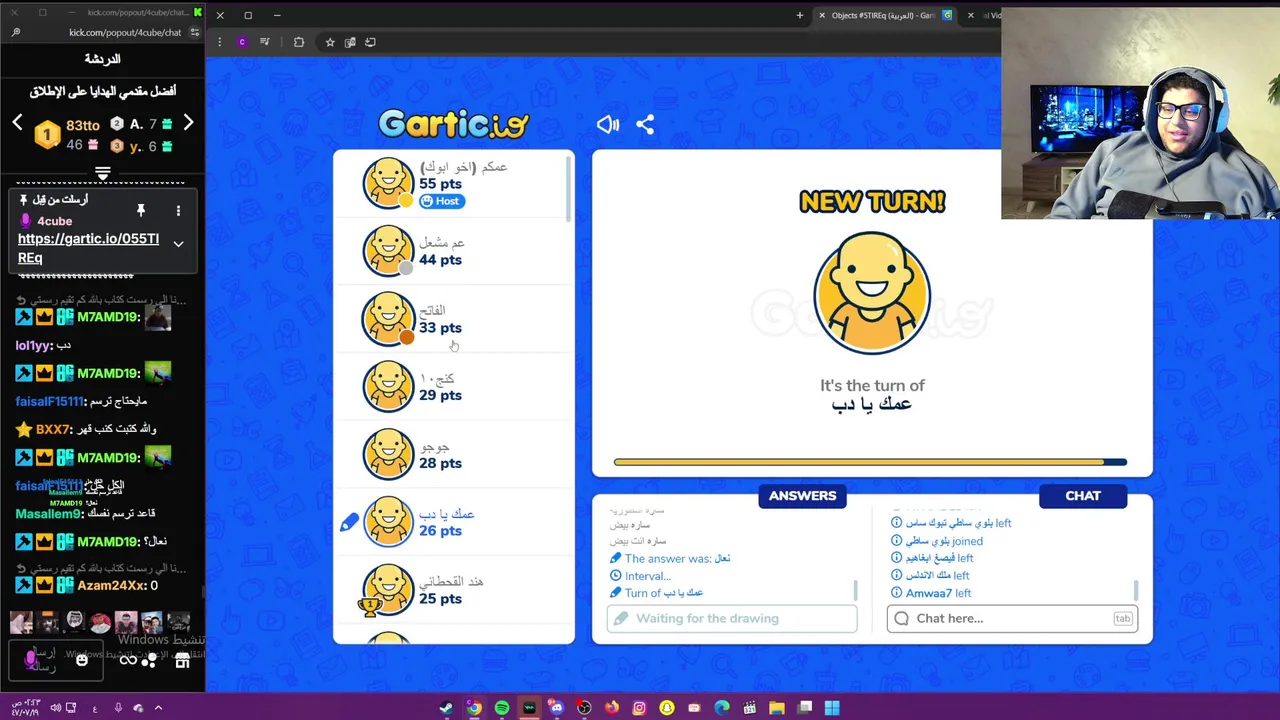Viewport: 1280px width, 720px height.
Task: Open a new browser tab with plus
Action: point(799,15)
